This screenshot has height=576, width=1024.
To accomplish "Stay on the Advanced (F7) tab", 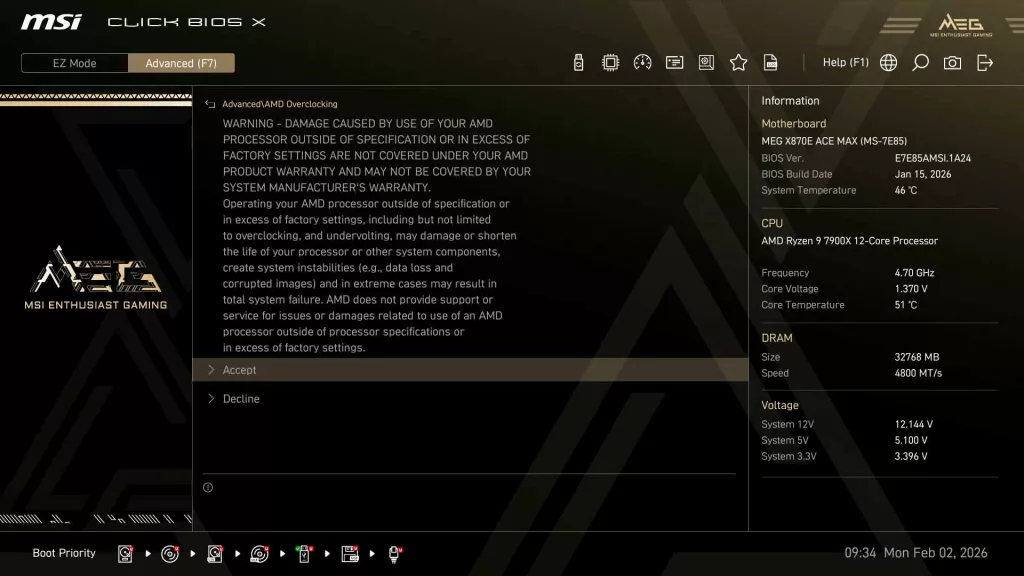I will [x=181, y=62].
